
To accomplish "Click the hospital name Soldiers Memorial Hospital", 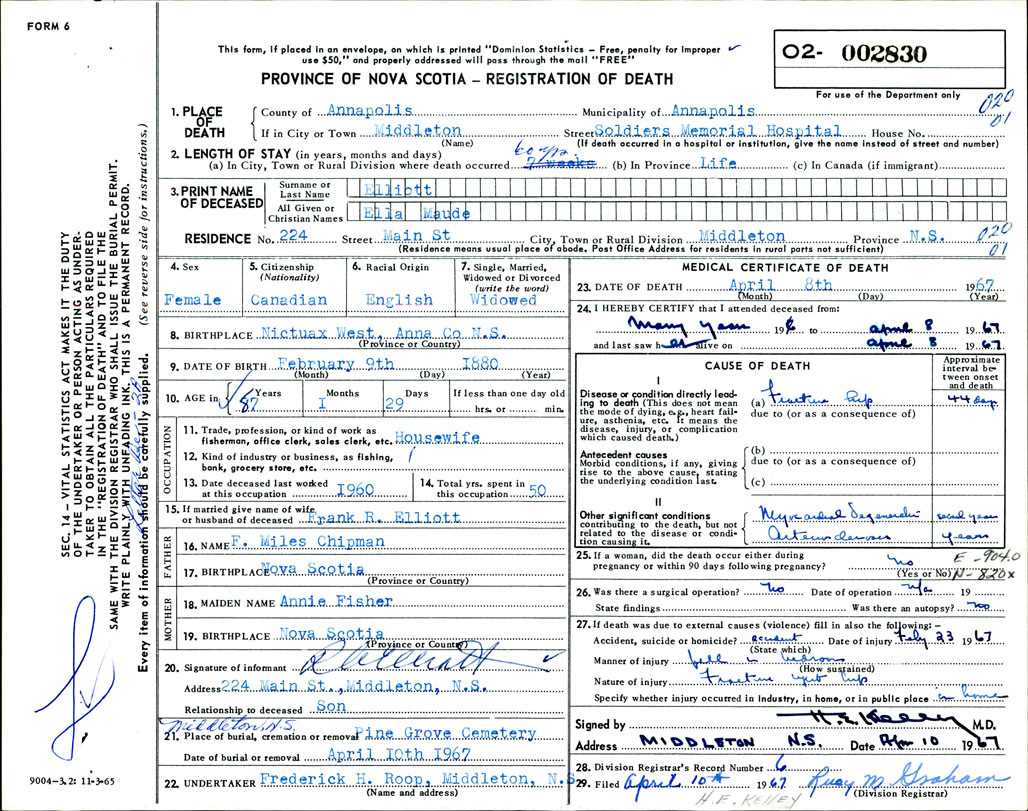I will [715, 132].
